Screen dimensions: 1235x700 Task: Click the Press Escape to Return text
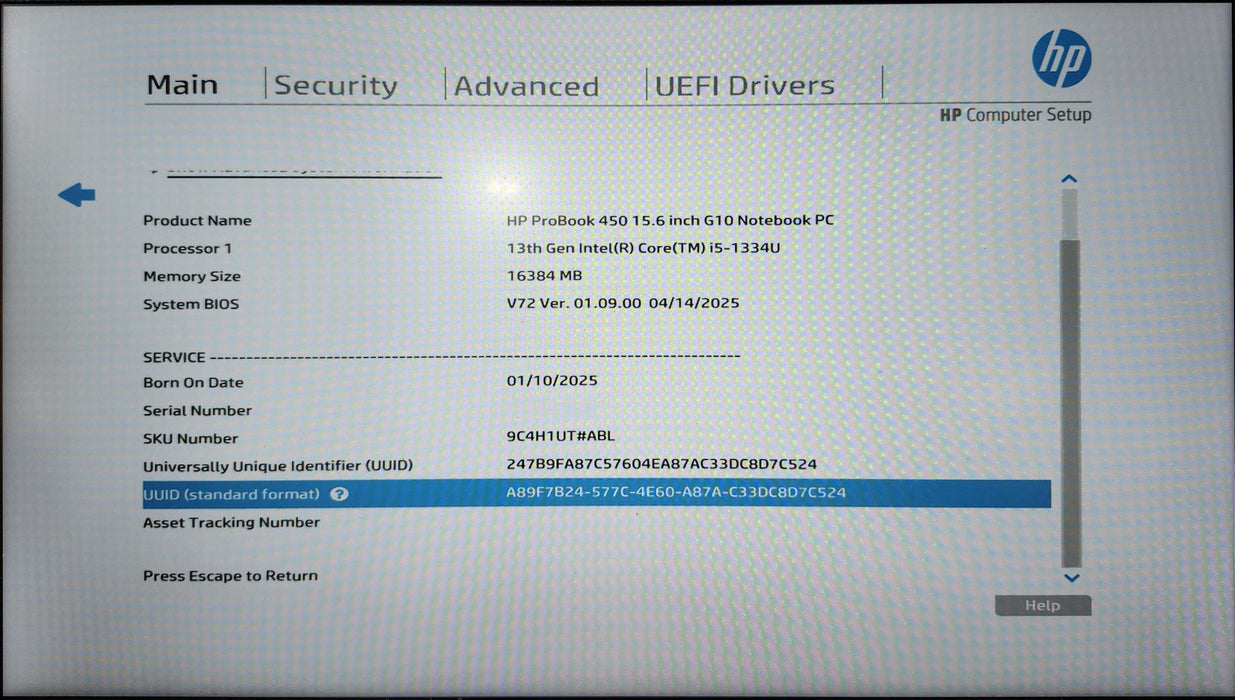[230, 576]
